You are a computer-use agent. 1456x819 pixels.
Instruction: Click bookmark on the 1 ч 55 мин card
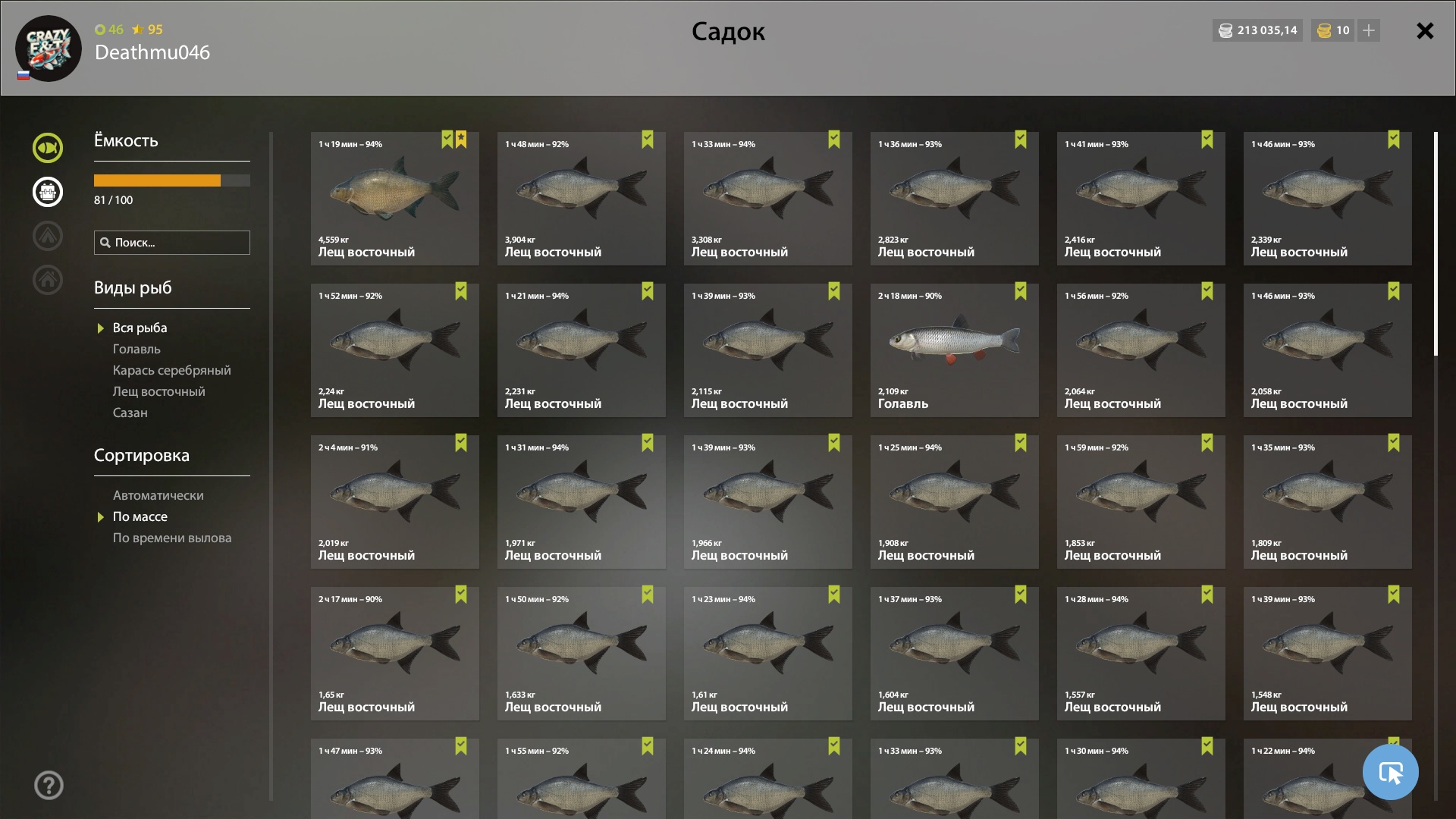648,746
